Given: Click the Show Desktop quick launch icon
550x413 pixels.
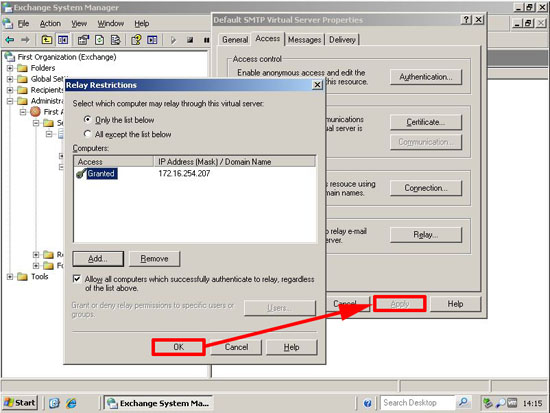Looking at the screenshot, I should 54,403.
